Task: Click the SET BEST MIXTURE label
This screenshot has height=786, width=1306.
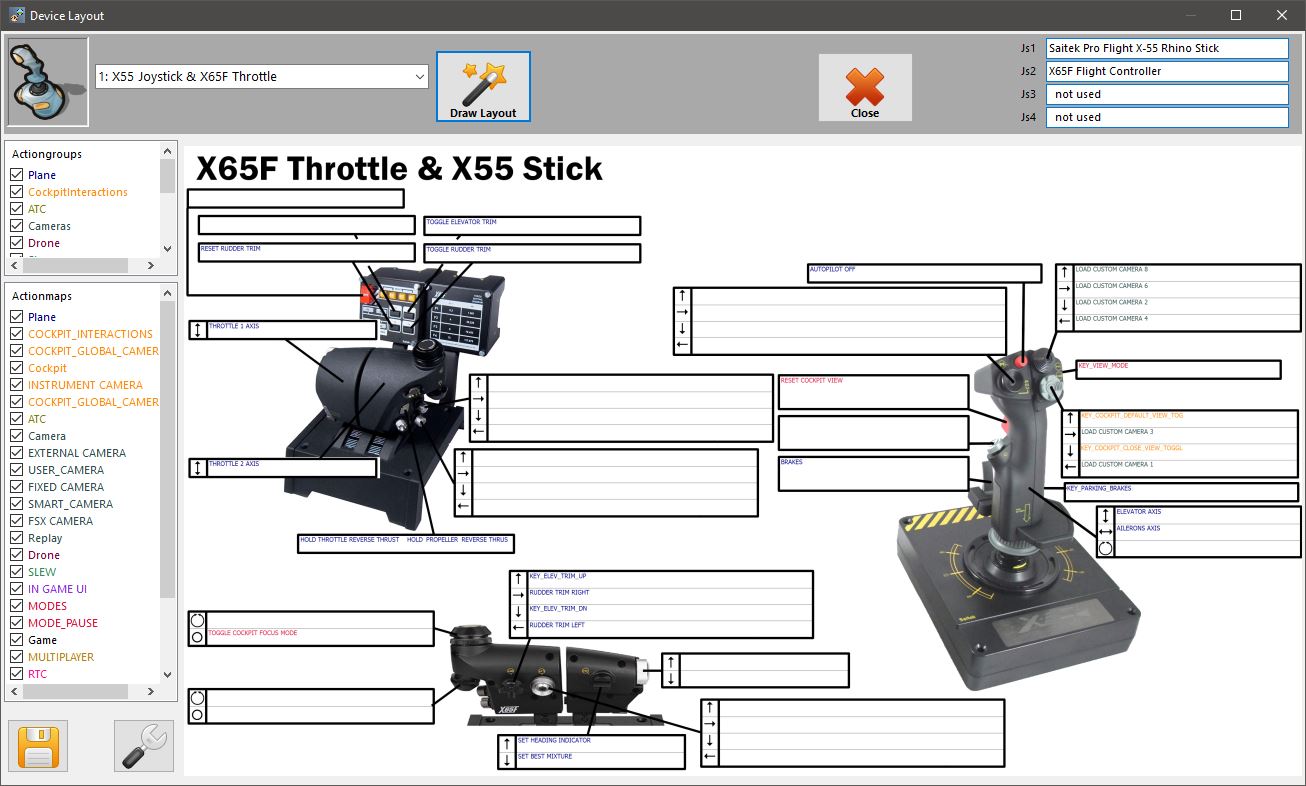Action: (x=545, y=757)
